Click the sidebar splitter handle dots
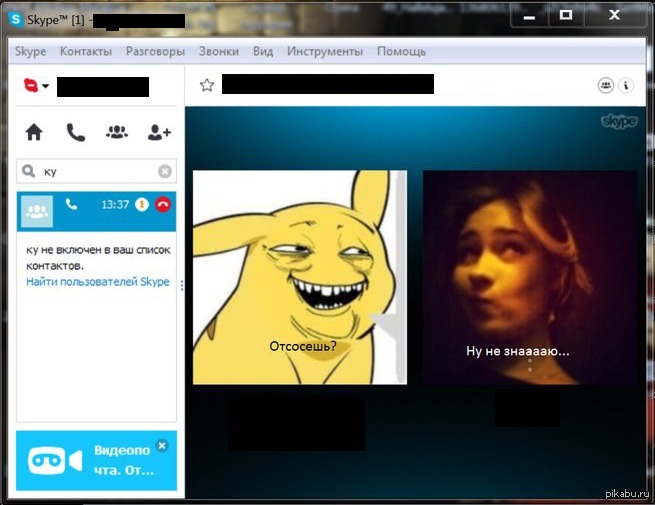 [x=182, y=285]
